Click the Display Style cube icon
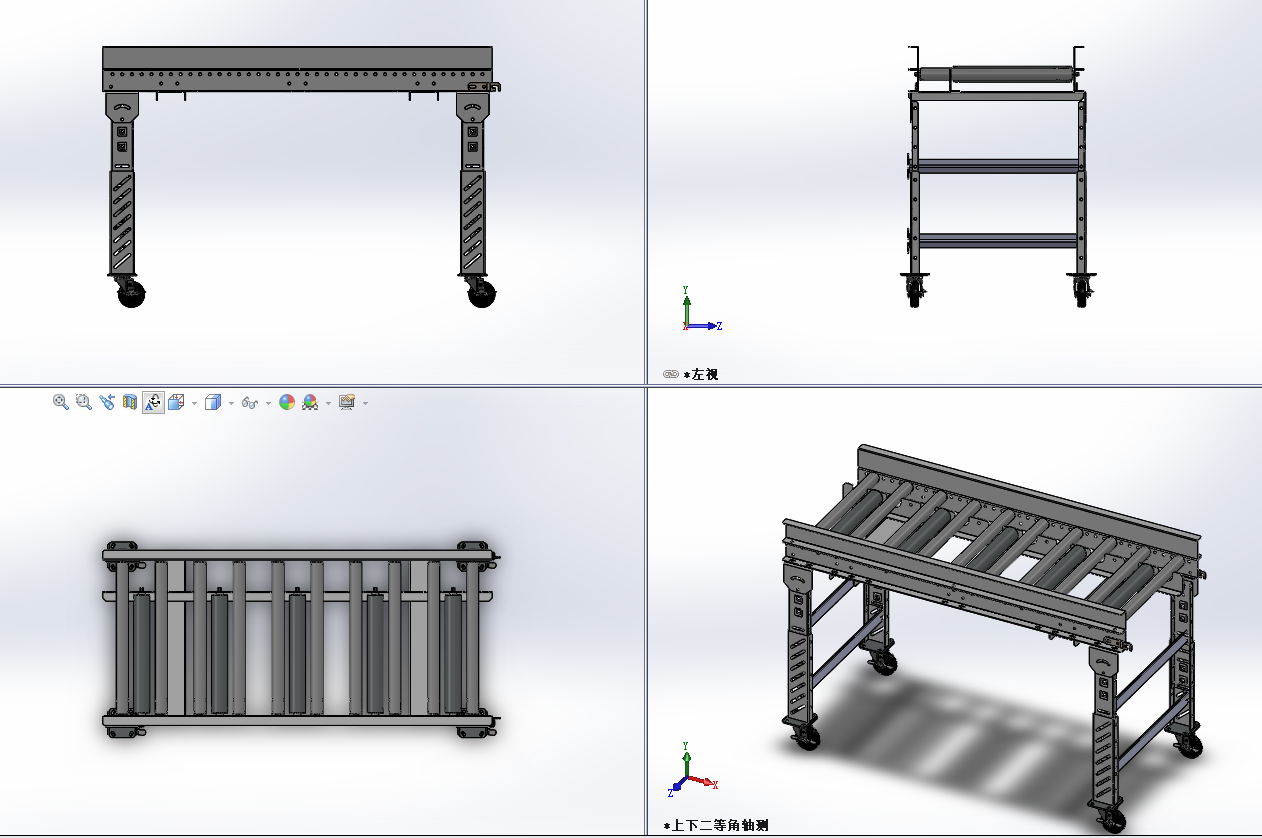The height and width of the screenshot is (838, 1262). click(212, 402)
